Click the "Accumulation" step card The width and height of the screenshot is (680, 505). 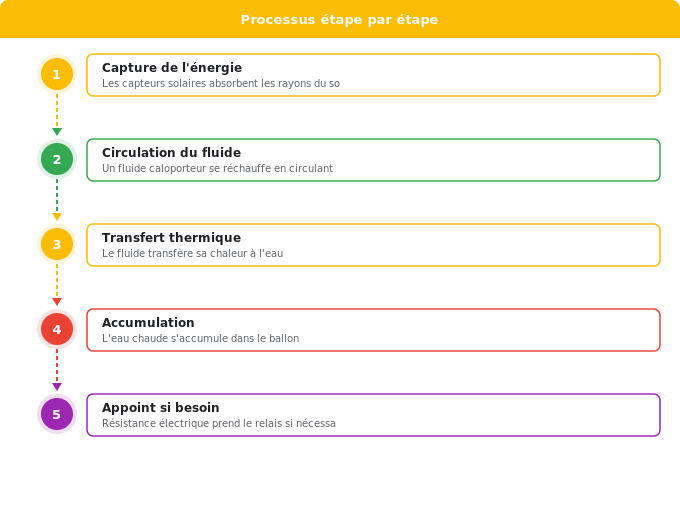[x=373, y=330]
